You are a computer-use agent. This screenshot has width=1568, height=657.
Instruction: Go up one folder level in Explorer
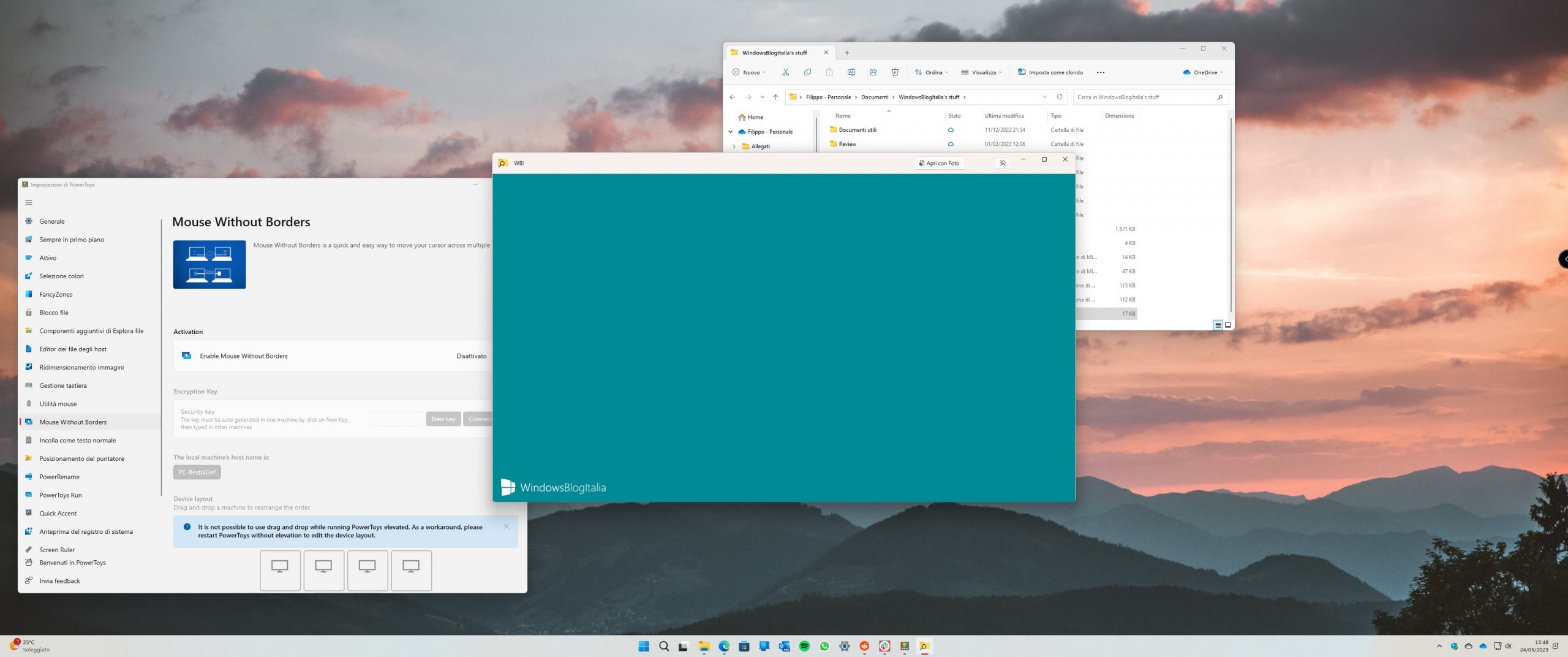point(775,97)
